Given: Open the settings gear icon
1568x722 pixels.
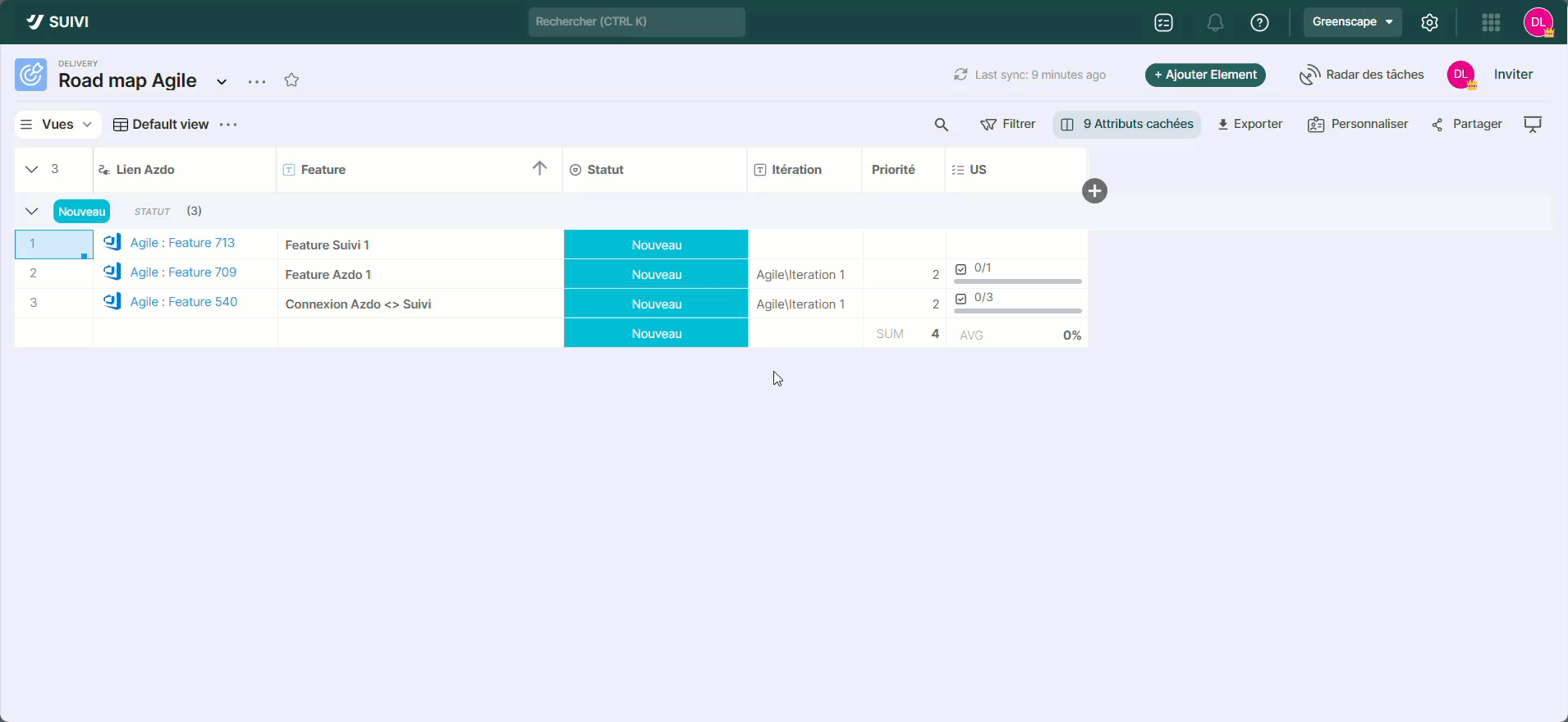Looking at the screenshot, I should pos(1429,23).
